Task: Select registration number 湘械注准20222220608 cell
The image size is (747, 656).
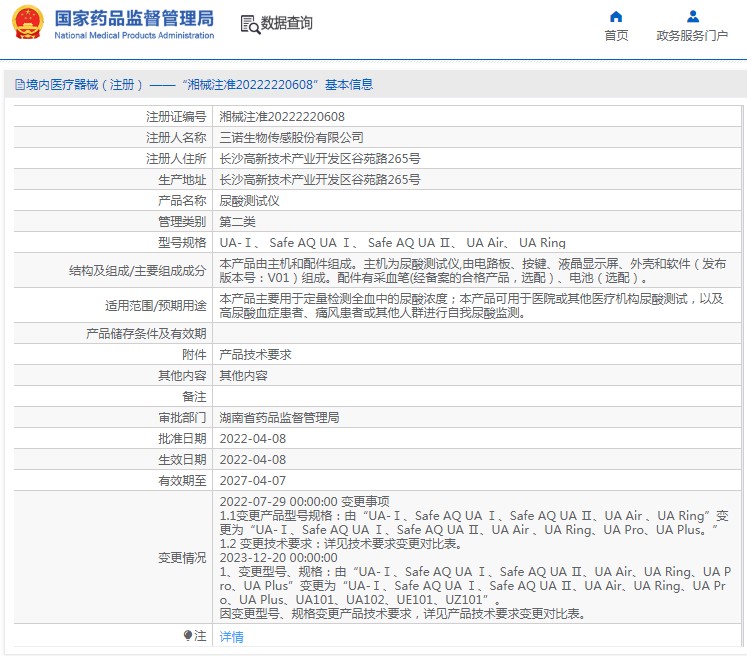Action: (282, 117)
